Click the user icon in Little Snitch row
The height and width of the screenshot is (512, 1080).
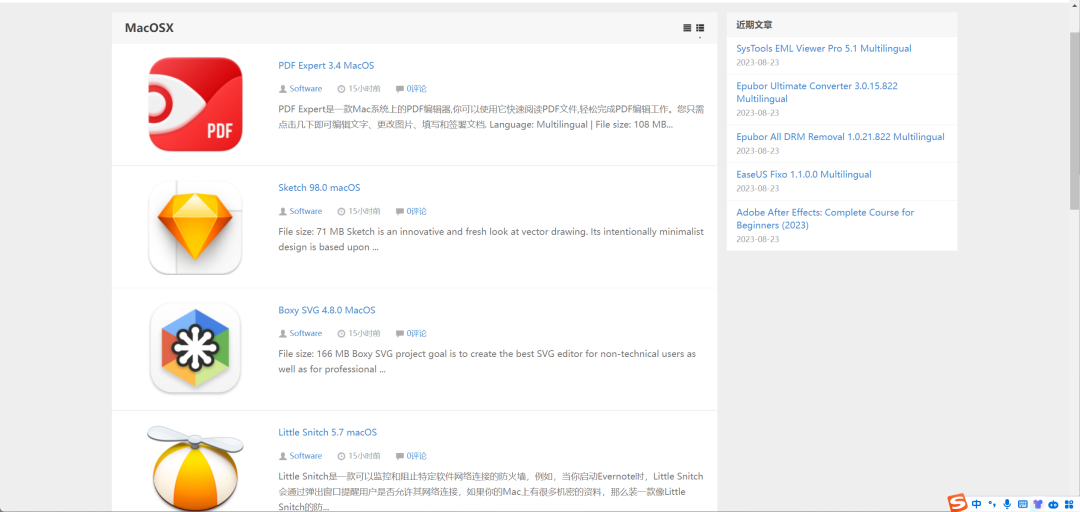(x=282, y=455)
